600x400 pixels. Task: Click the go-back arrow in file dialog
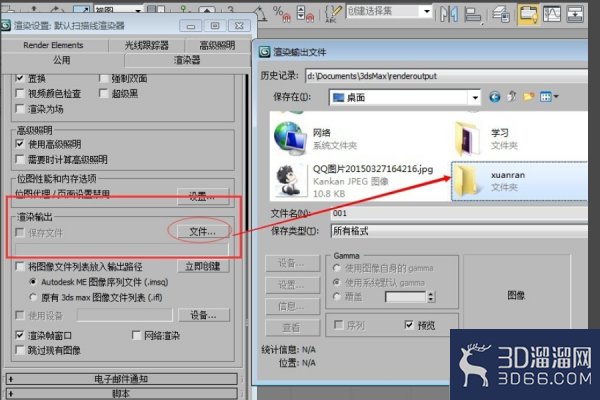point(494,97)
